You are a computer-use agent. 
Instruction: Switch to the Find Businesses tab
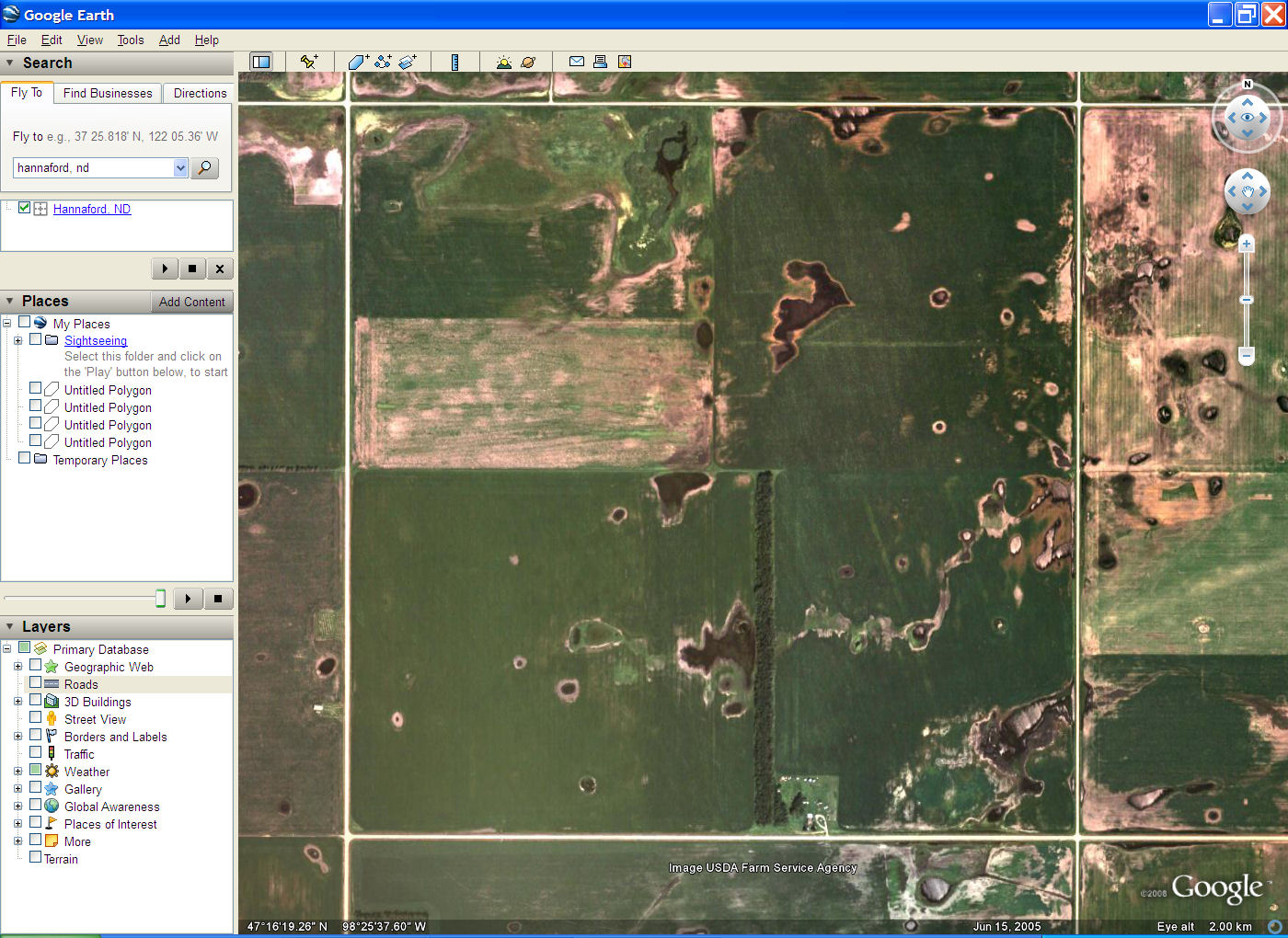click(x=108, y=93)
